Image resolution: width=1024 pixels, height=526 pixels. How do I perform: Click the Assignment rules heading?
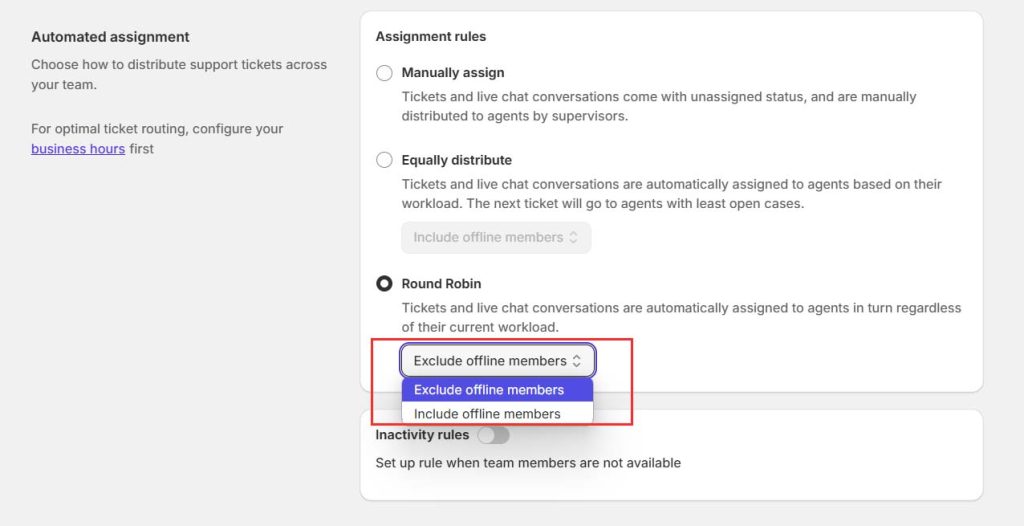point(430,37)
